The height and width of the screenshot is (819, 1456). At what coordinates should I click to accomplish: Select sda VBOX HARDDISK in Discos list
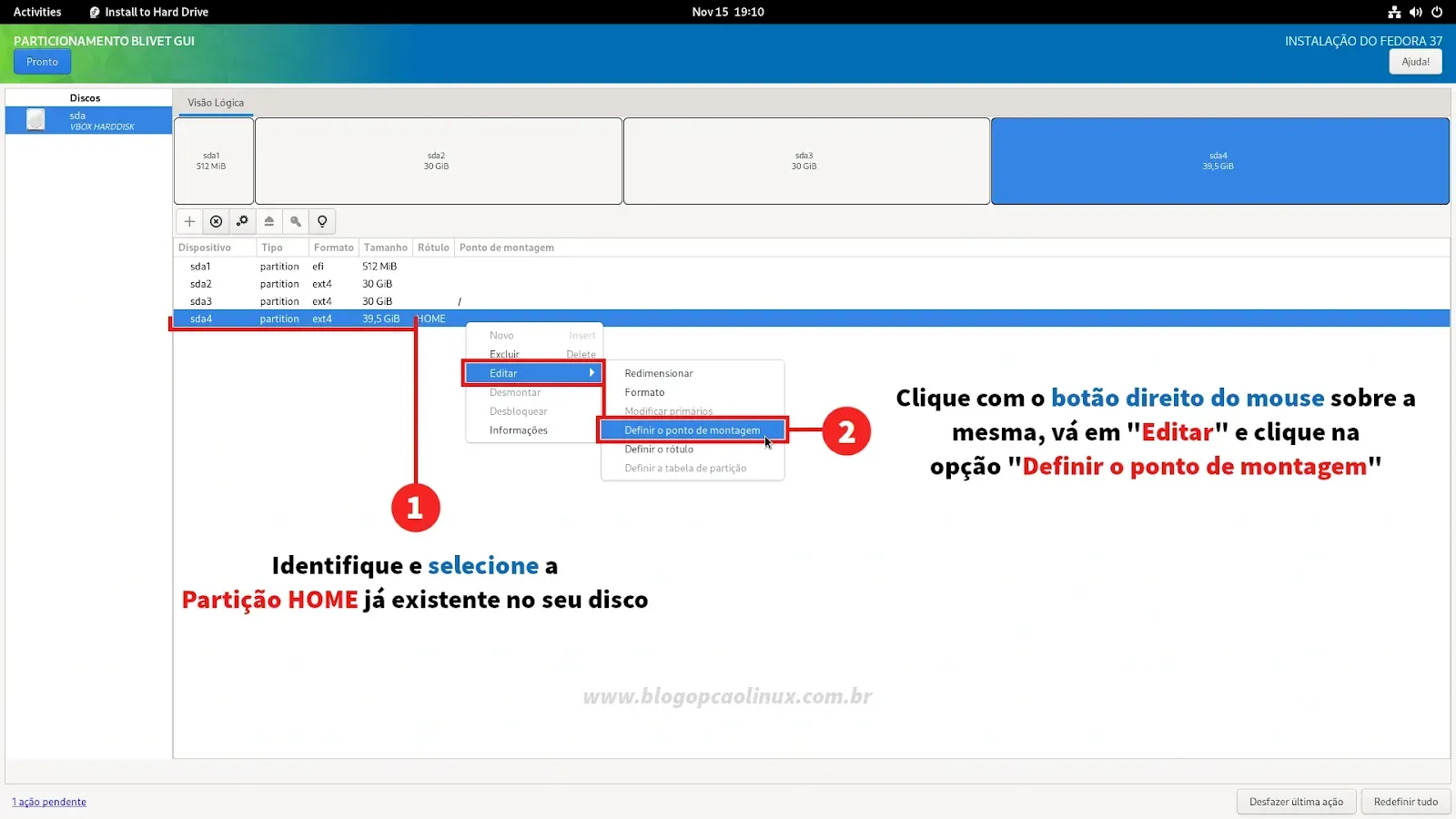pyautogui.click(x=88, y=120)
